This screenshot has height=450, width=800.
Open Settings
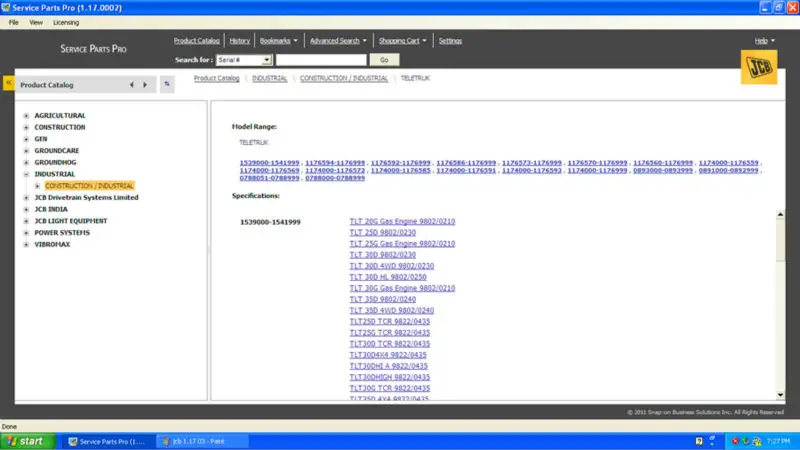click(450, 41)
